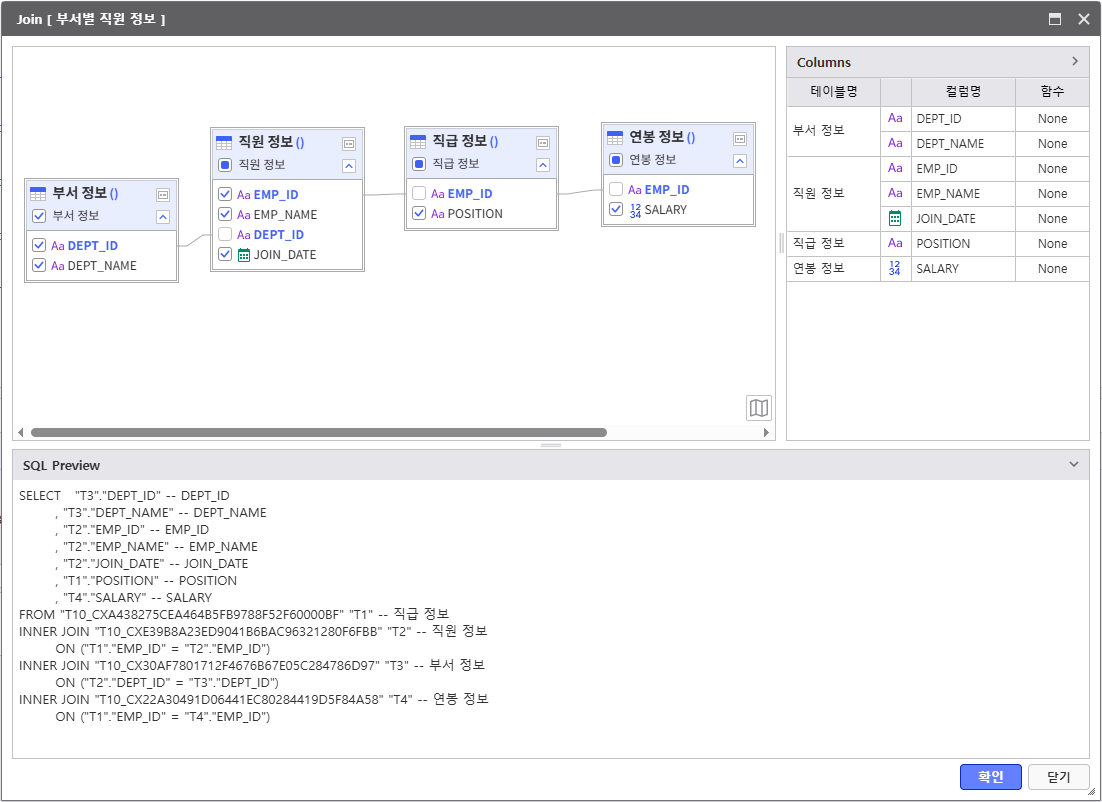Screen dimensions: 1102x802
Task: Open the minimap icon in the diagram canvas
Action: coord(759,408)
